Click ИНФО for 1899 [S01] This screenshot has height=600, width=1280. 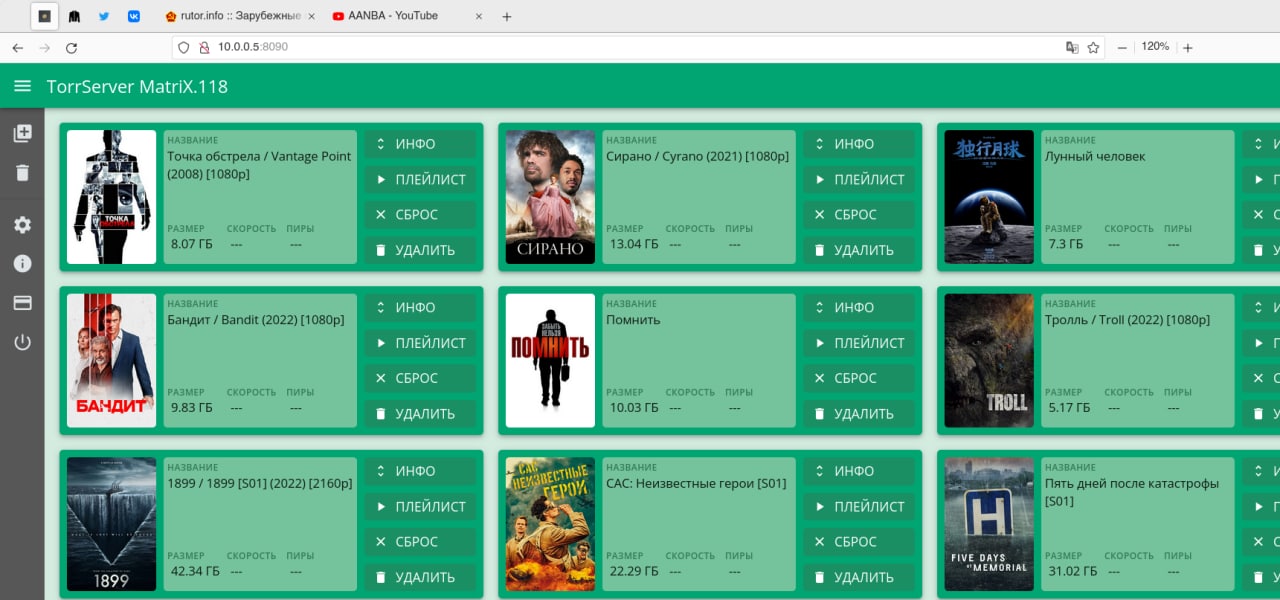click(x=419, y=471)
